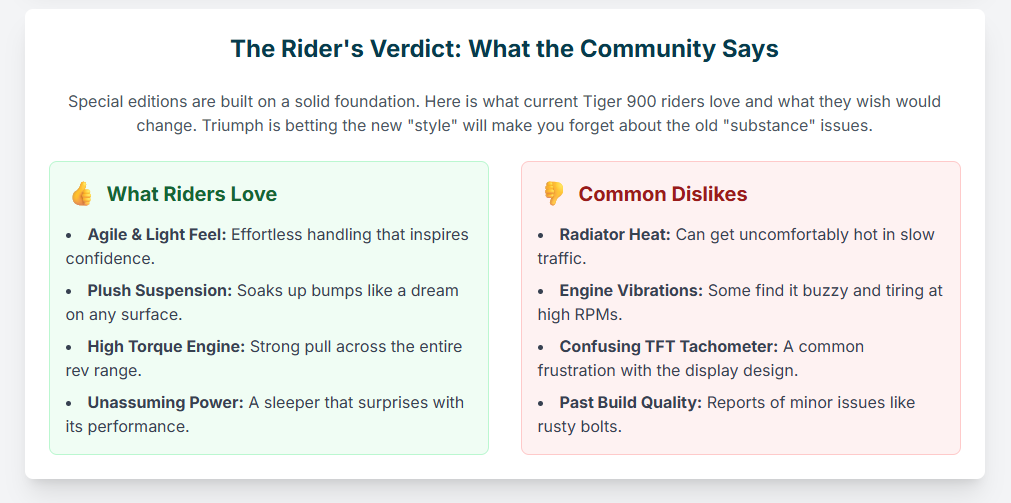This screenshot has height=503, width=1011.
Task: Click the Confusing TFT Tachometer label
Action: [x=669, y=347]
